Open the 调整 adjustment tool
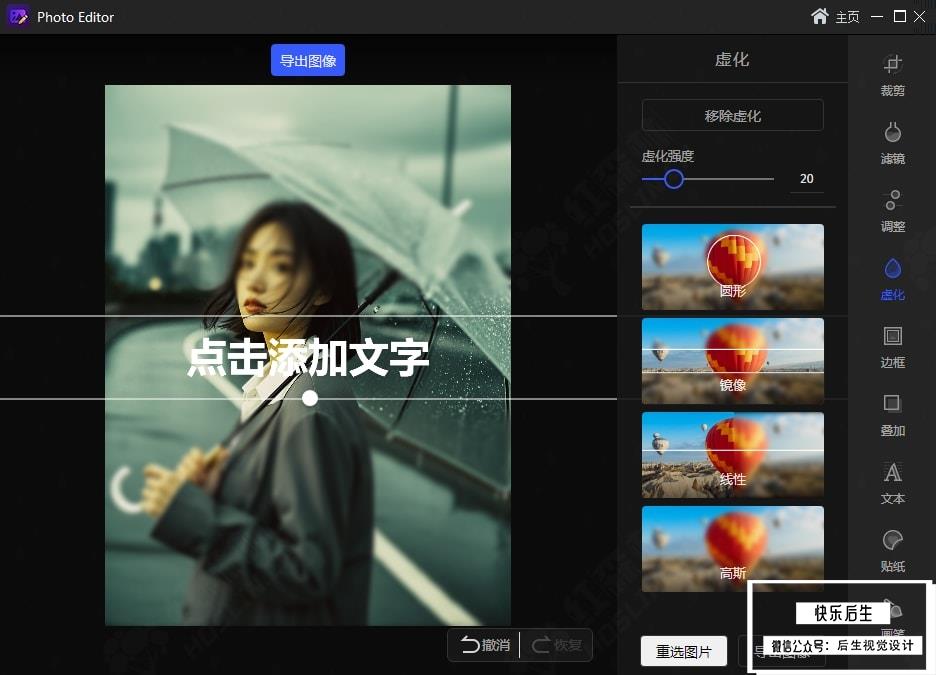 click(x=892, y=211)
